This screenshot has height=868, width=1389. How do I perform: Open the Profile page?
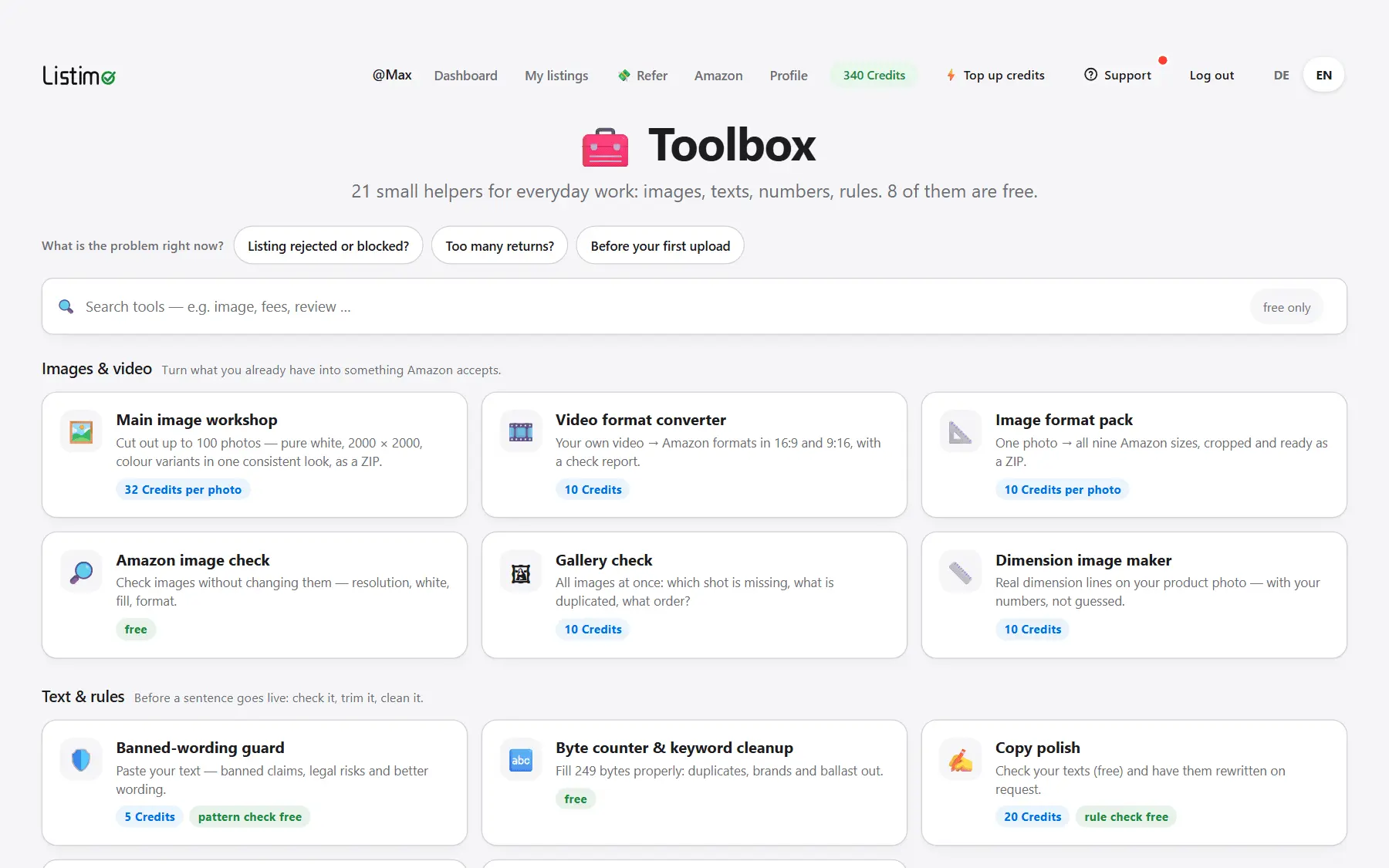(789, 75)
